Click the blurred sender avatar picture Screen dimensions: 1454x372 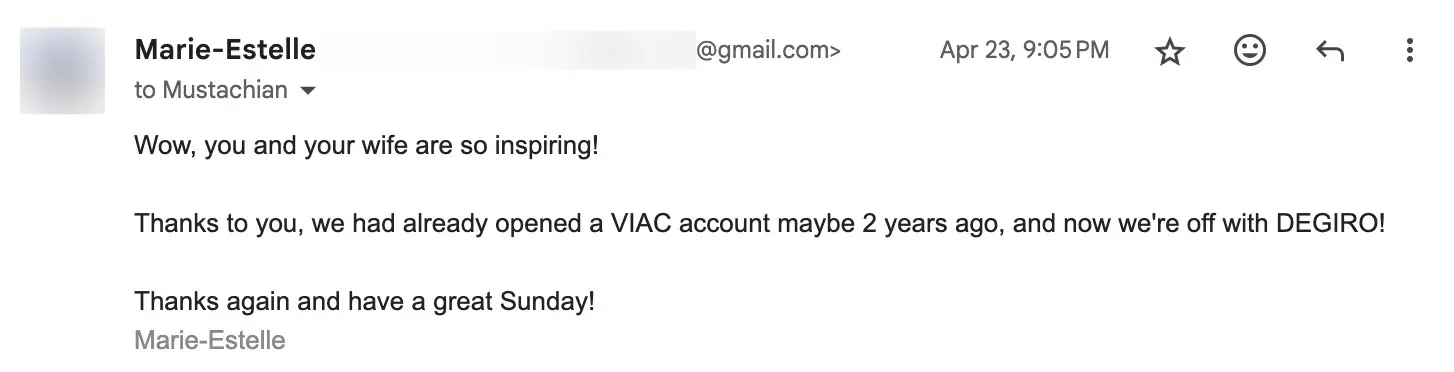[x=62, y=70]
